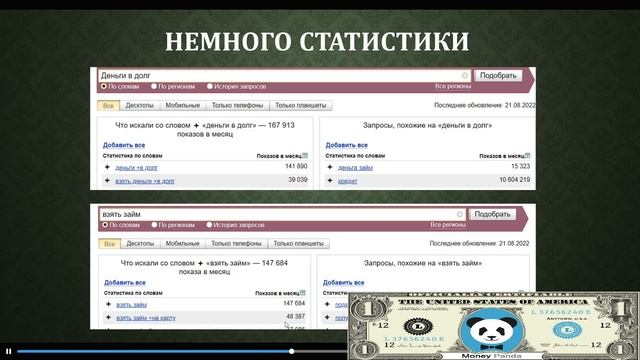Switch to 'Мобильные' tab in bottom panel
This screenshot has height=360, width=640.
click(182, 244)
